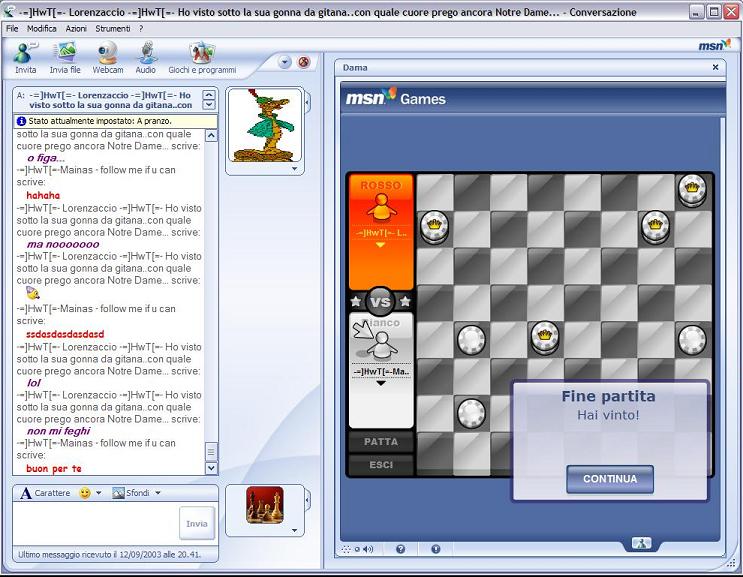Open the Sfondi dropdown arrow
The height and width of the screenshot is (577, 743).
pos(158,493)
